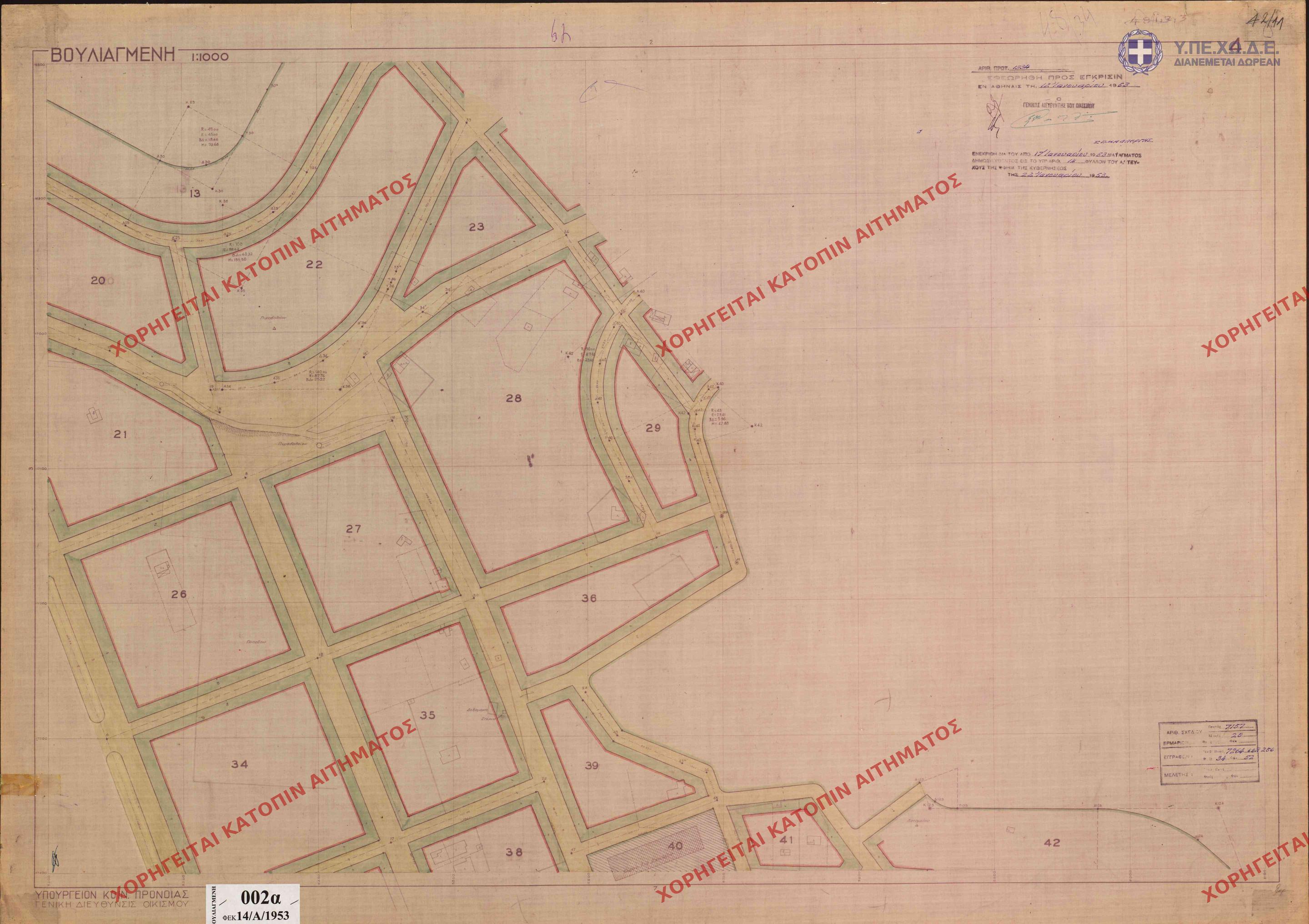Click block number 22 label
Viewport: 1309px width, 924px height.
point(314,264)
